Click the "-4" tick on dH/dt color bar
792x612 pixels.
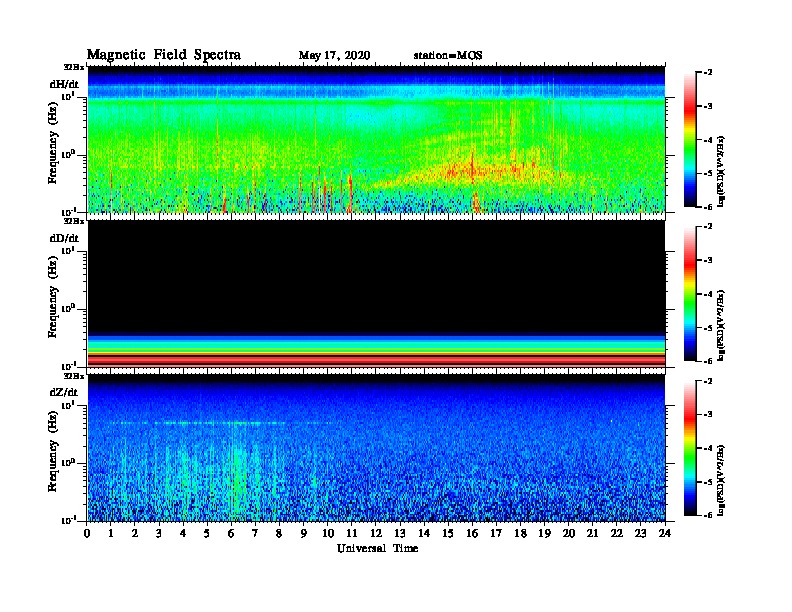(708, 140)
